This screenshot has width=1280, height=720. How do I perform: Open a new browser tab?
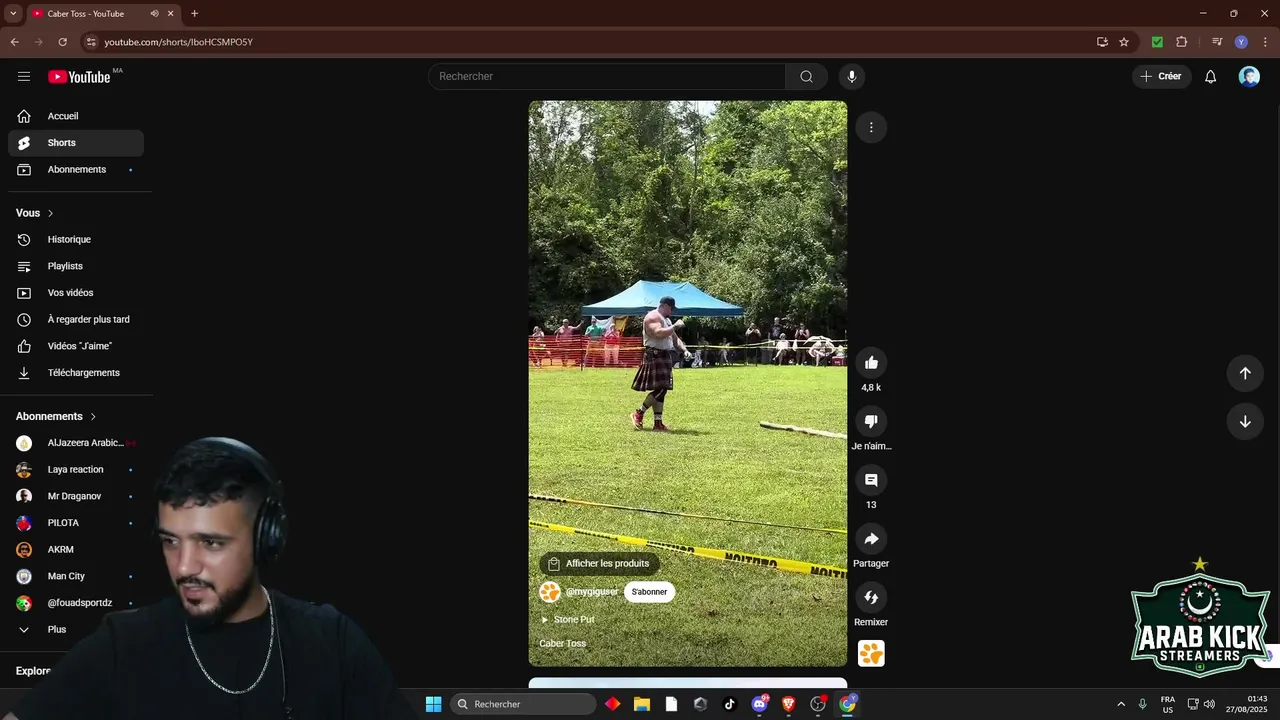[194, 14]
